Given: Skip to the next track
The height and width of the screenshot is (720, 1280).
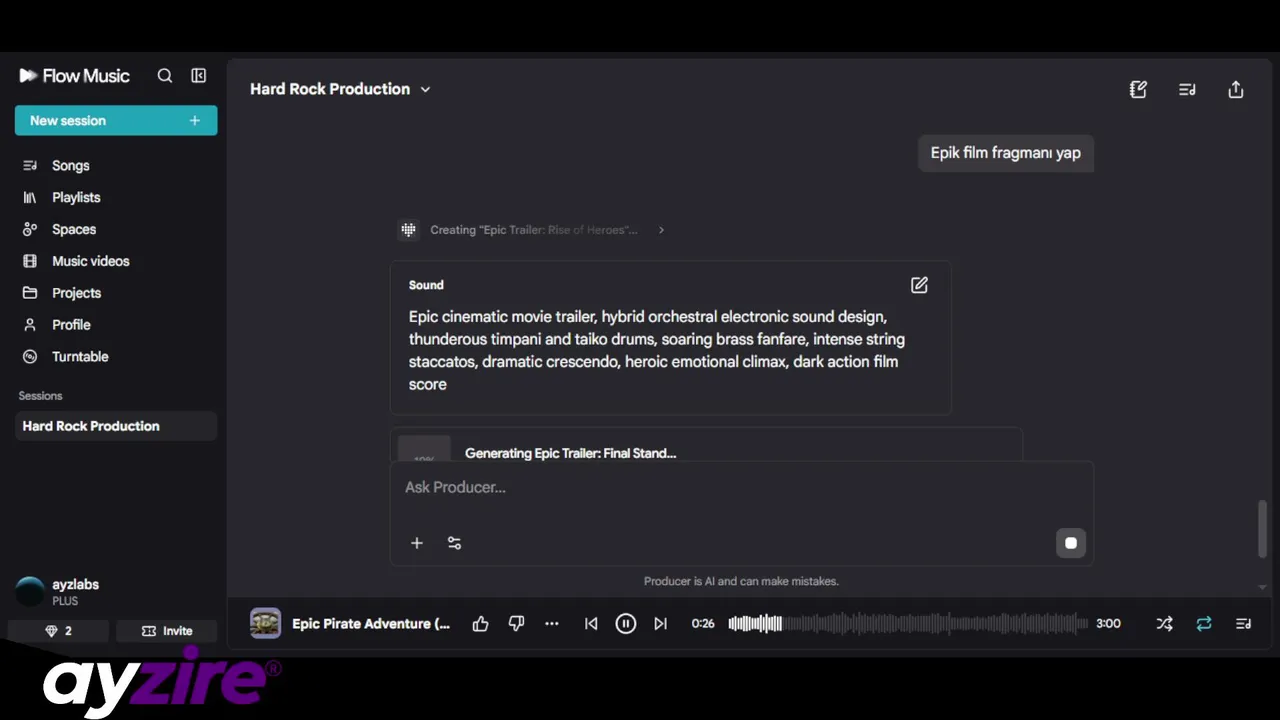Looking at the screenshot, I should pyautogui.click(x=661, y=624).
